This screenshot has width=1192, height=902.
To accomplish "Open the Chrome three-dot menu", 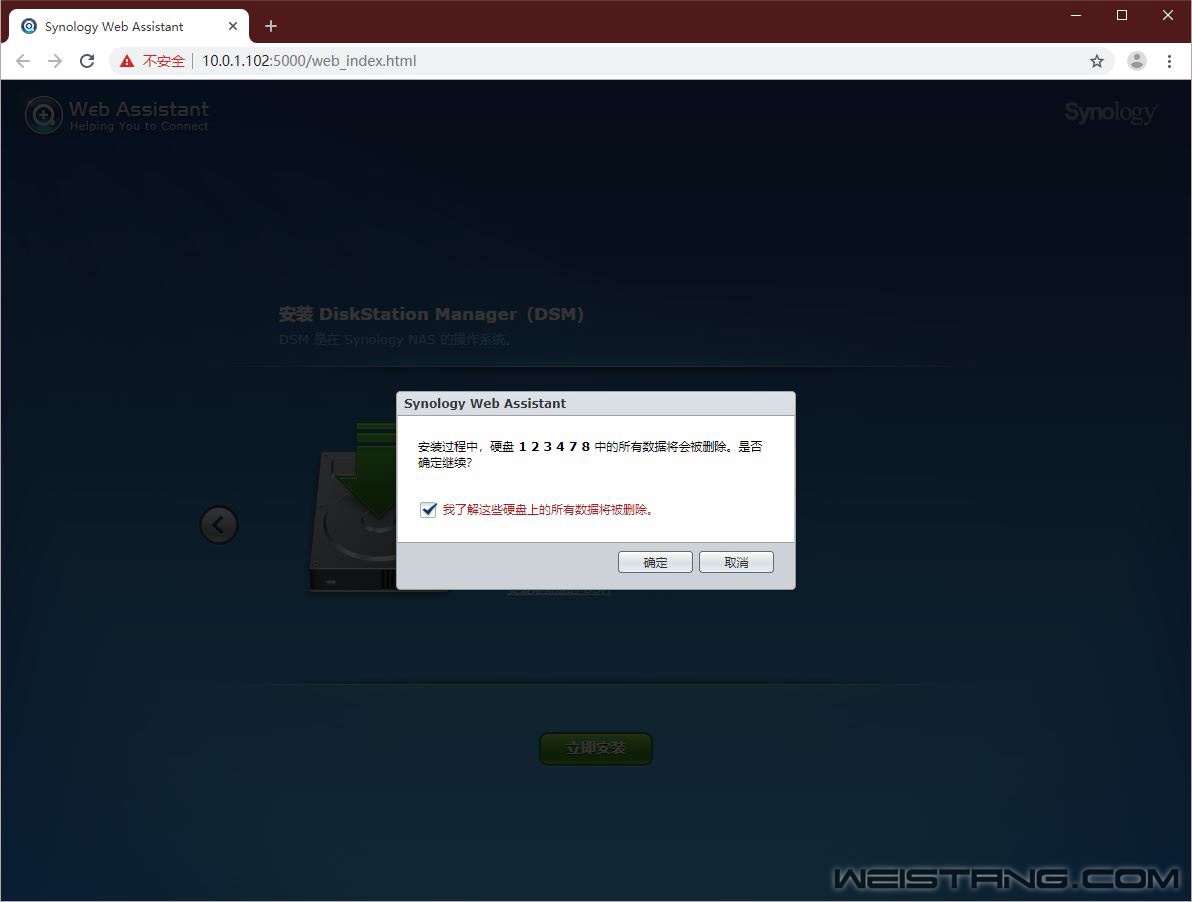I will [x=1169, y=61].
